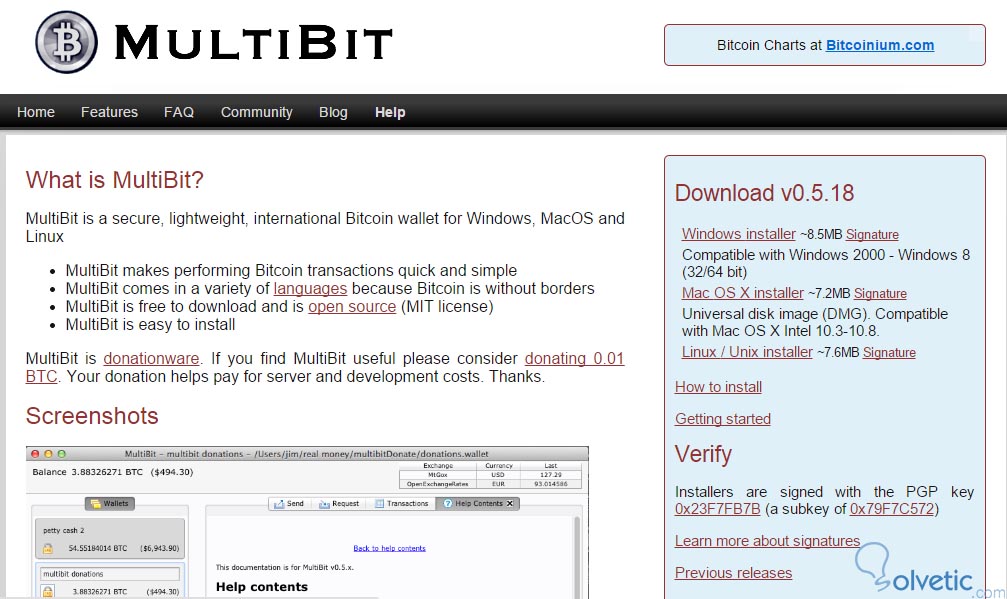
Task: Click the What is MultiBit? heading
Action: (114, 180)
